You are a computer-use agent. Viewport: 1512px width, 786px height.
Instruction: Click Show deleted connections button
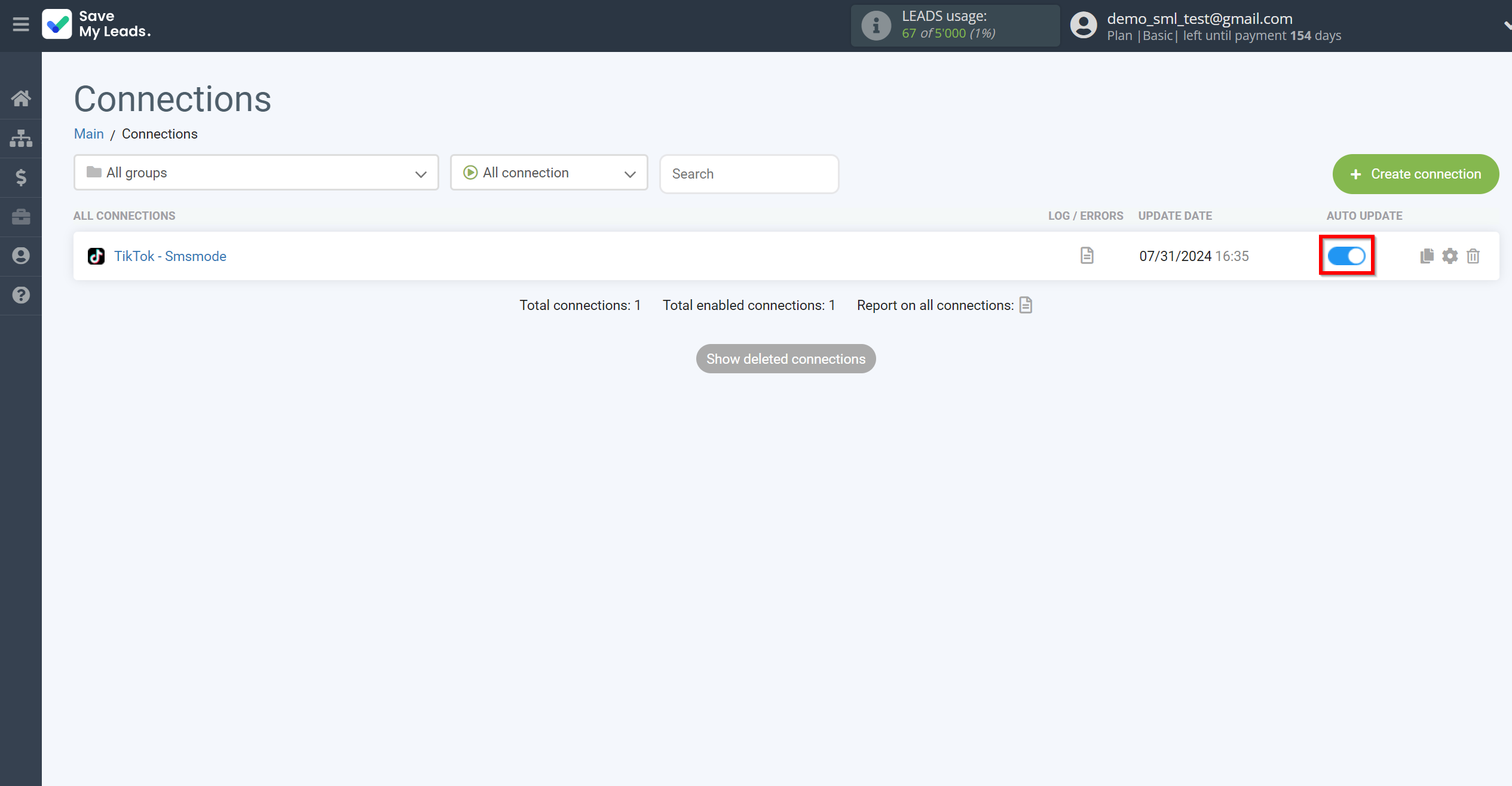(786, 359)
